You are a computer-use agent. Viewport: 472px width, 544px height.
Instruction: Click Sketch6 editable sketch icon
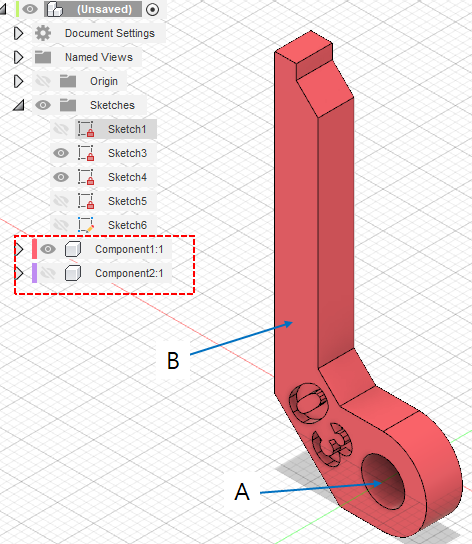85,225
